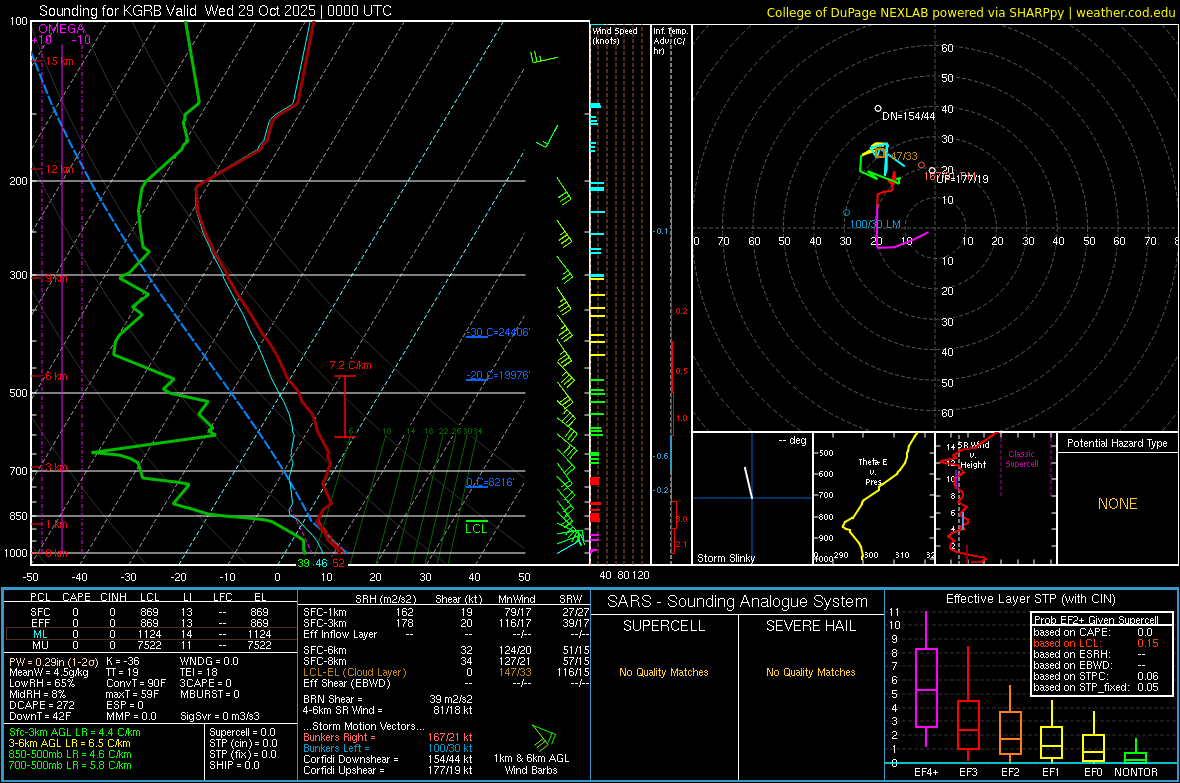This screenshot has height=783, width=1180.
Task: Click the 1km & 6km AGL wind barb icon
Action: pos(543,736)
